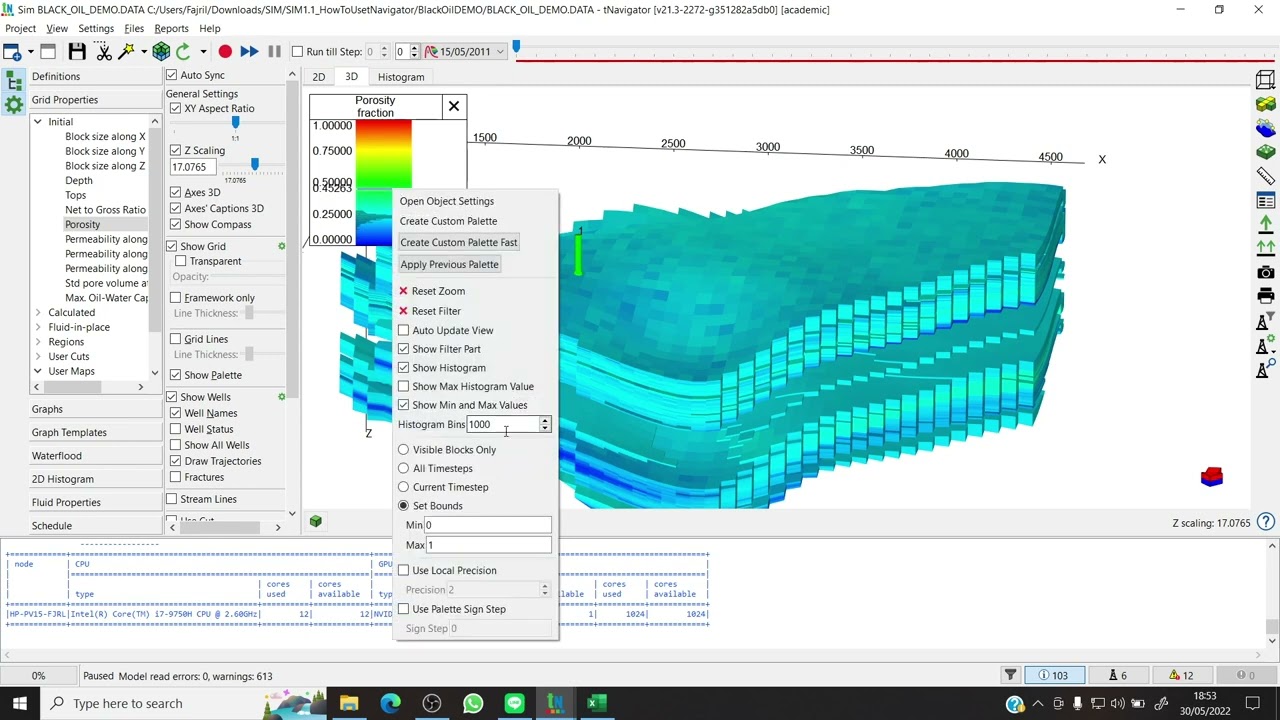Image resolution: width=1280 pixels, height=720 pixels.
Task: Click the Apply Previous Palette button
Action: 449,264
